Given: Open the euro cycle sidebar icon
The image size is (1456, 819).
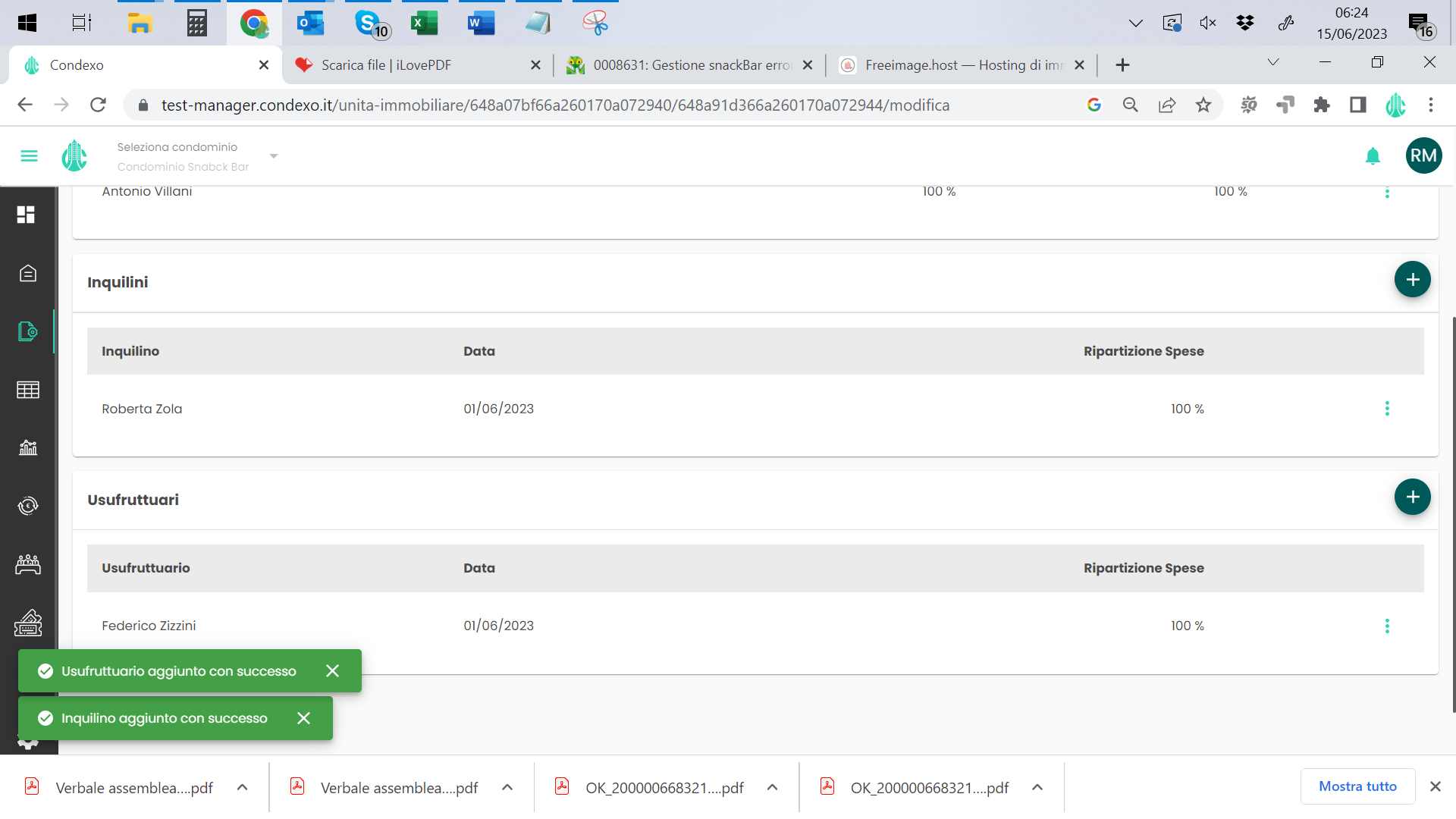Looking at the screenshot, I should 27,506.
